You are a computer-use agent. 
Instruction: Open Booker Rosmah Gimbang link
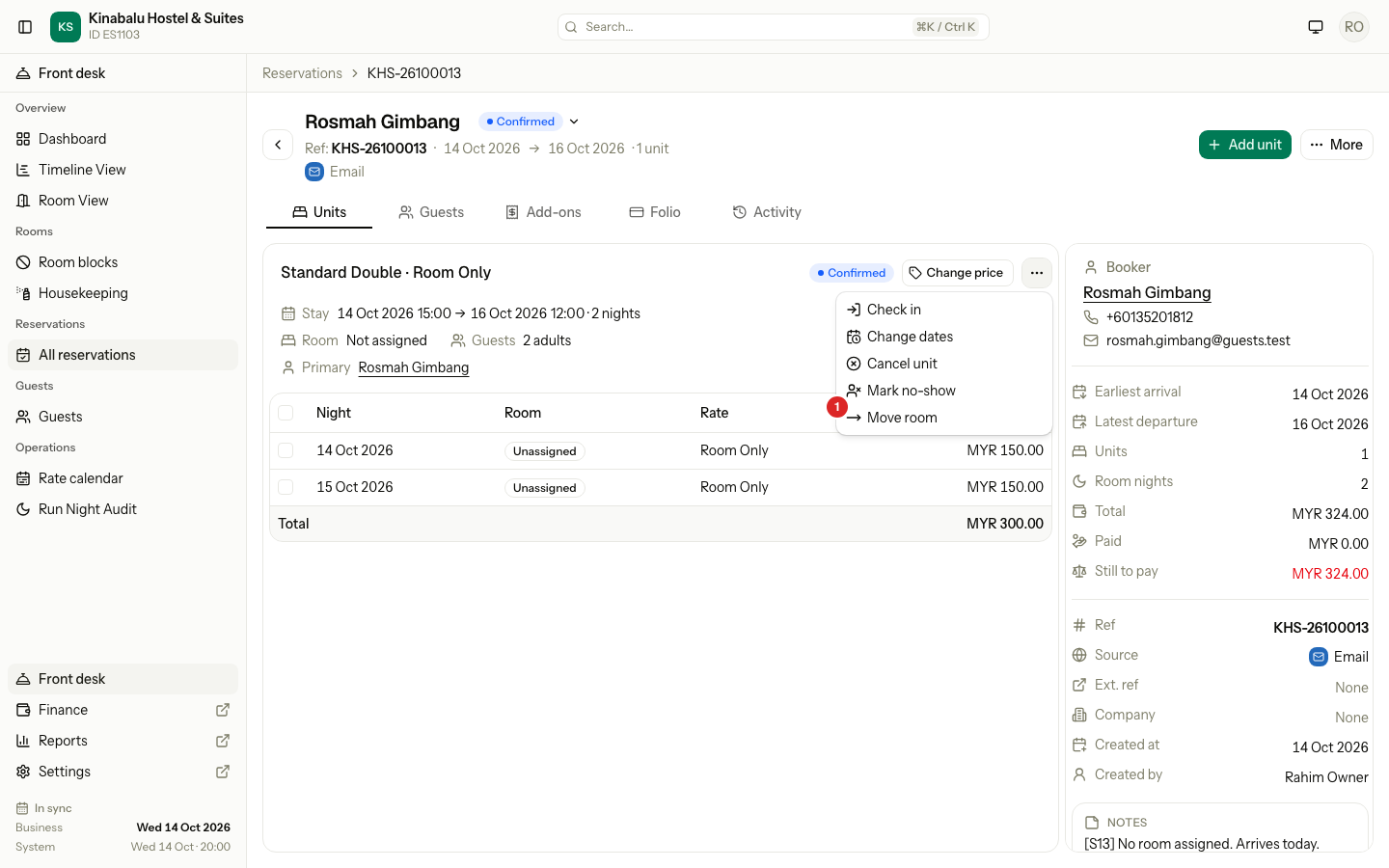point(1147,293)
